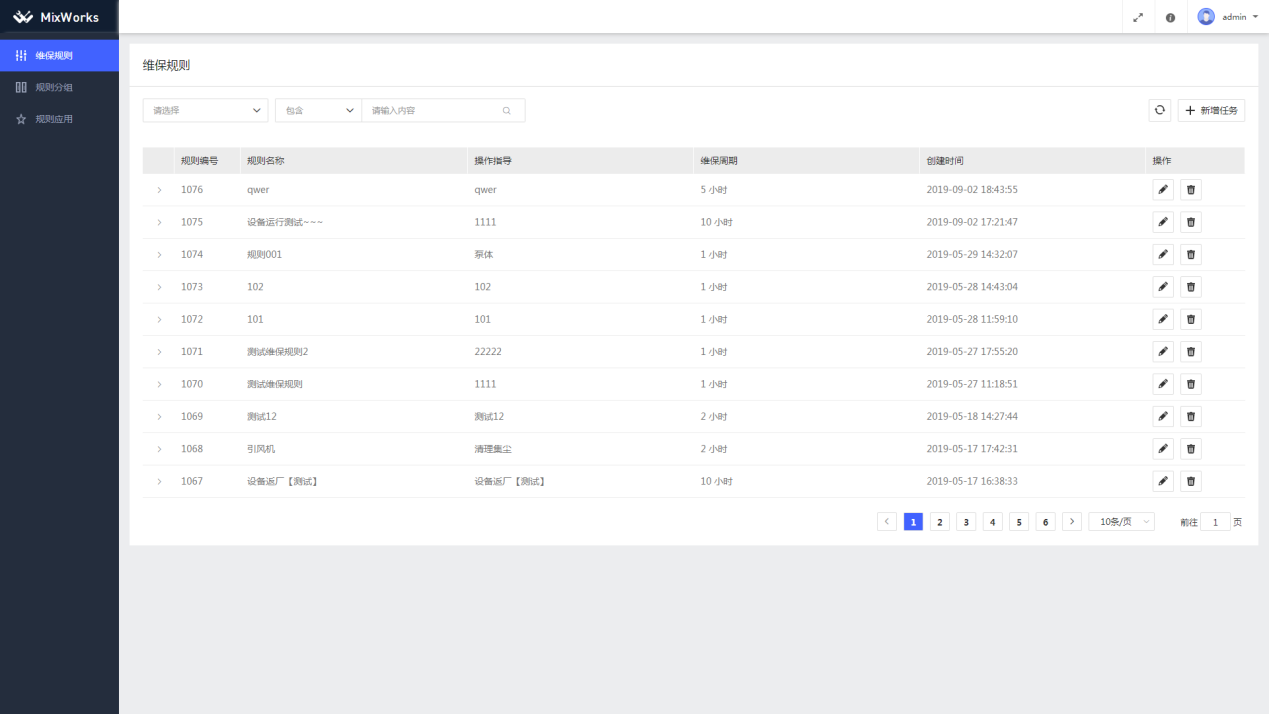Viewport: 1269px width, 714px height.
Task: Go to page 3 in pagination
Action: tap(966, 522)
